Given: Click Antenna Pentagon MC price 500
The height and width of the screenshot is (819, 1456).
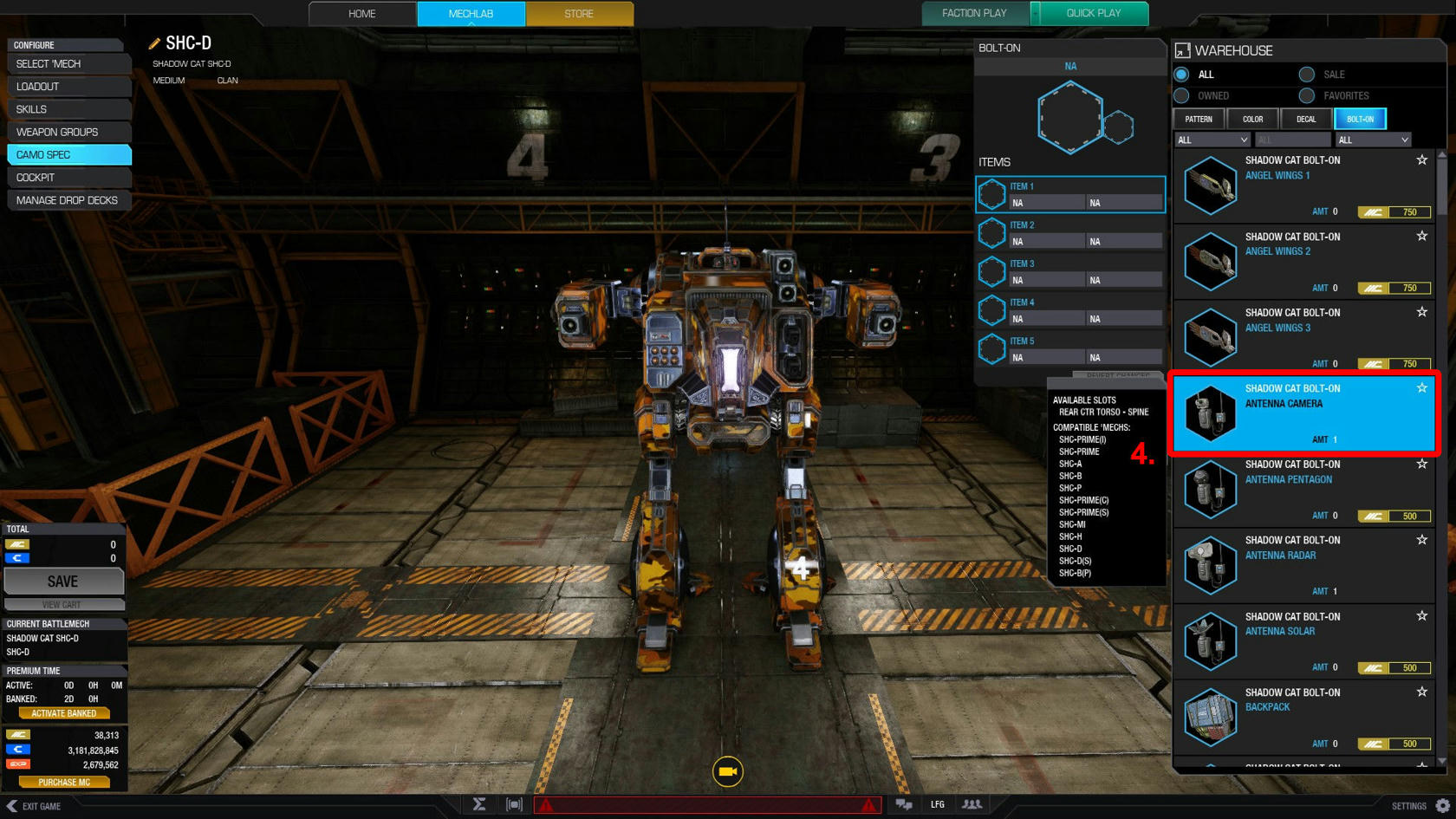Looking at the screenshot, I should pyautogui.click(x=1394, y=516).
